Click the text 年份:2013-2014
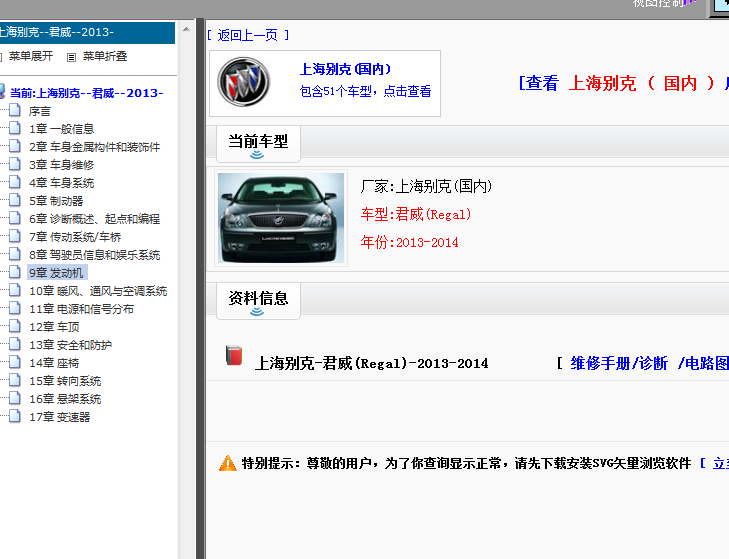Viewport: 729px width, 559px height. coord(409,242)
